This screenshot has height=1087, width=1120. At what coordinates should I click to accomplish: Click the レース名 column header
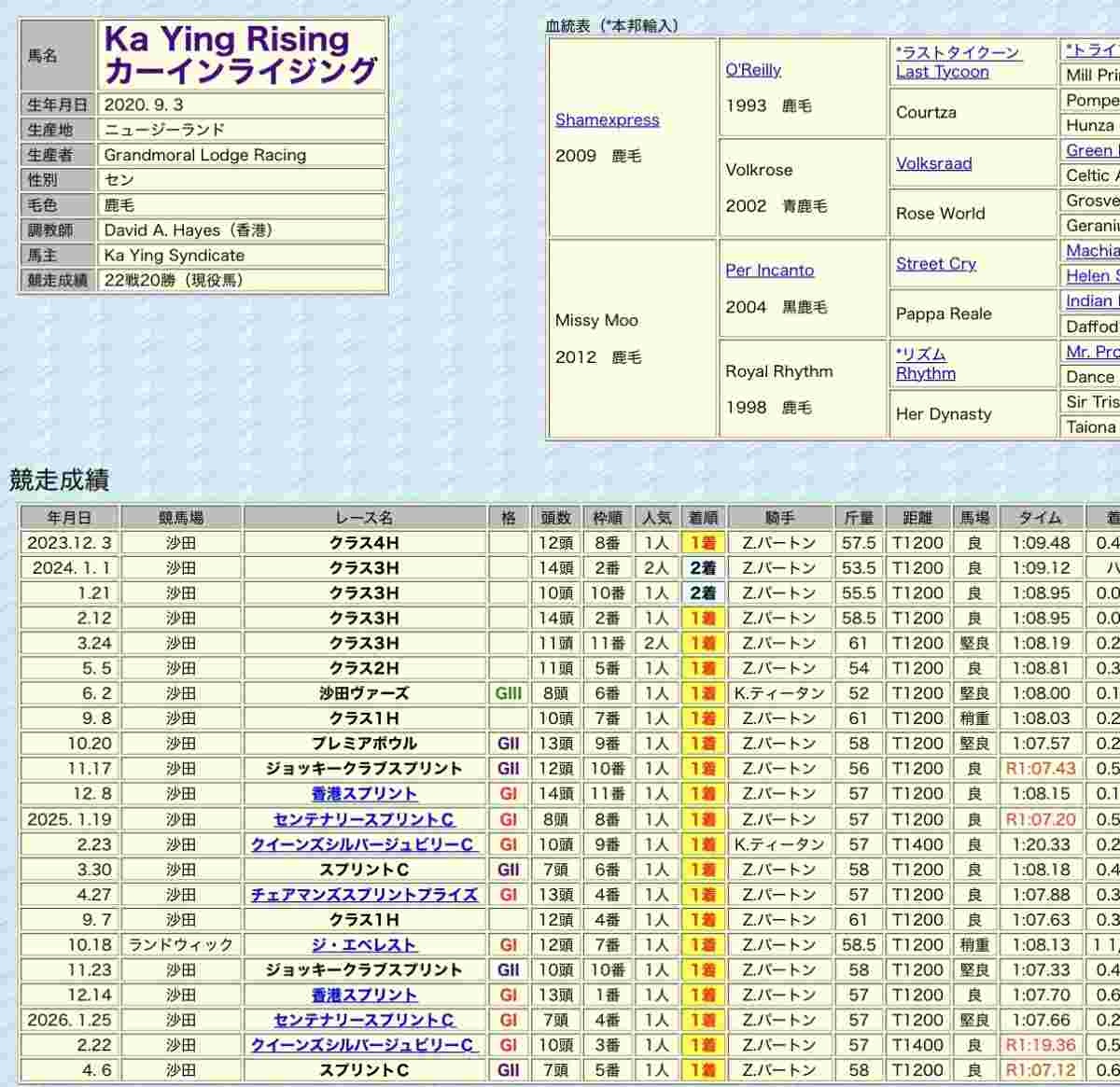tap(364, 518)
